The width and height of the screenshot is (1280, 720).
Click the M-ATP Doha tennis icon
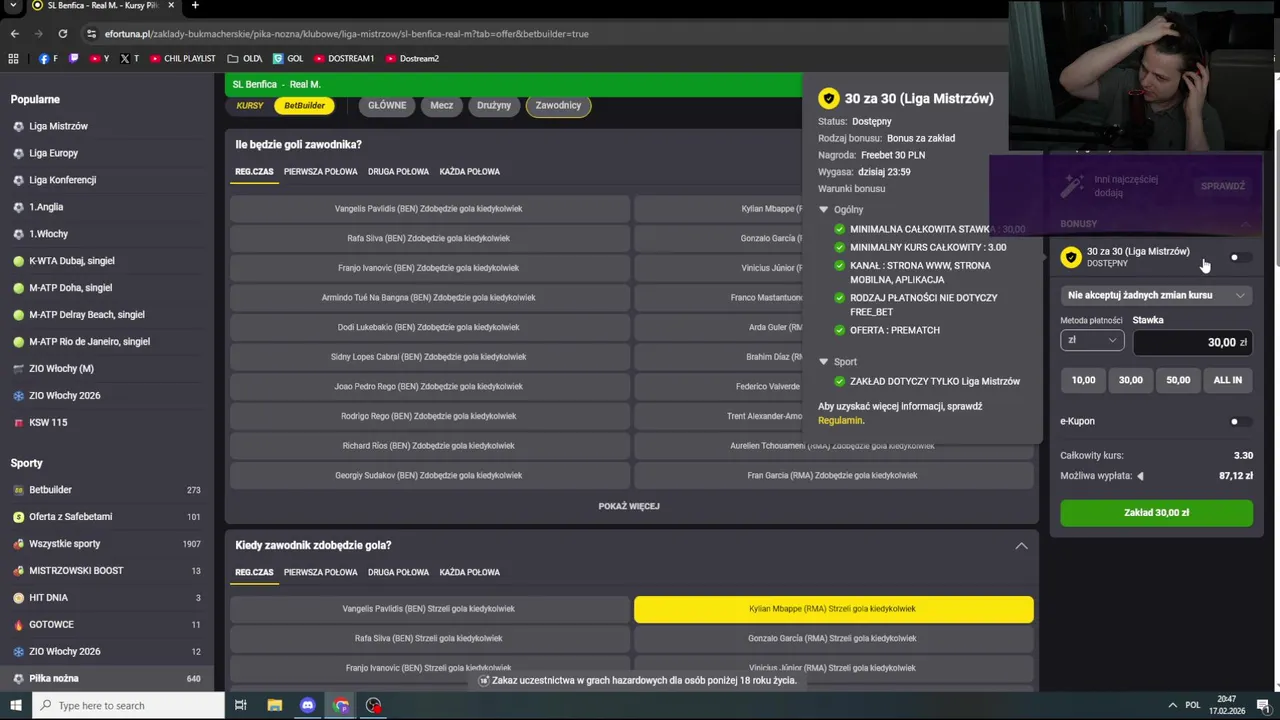(19, 288)
